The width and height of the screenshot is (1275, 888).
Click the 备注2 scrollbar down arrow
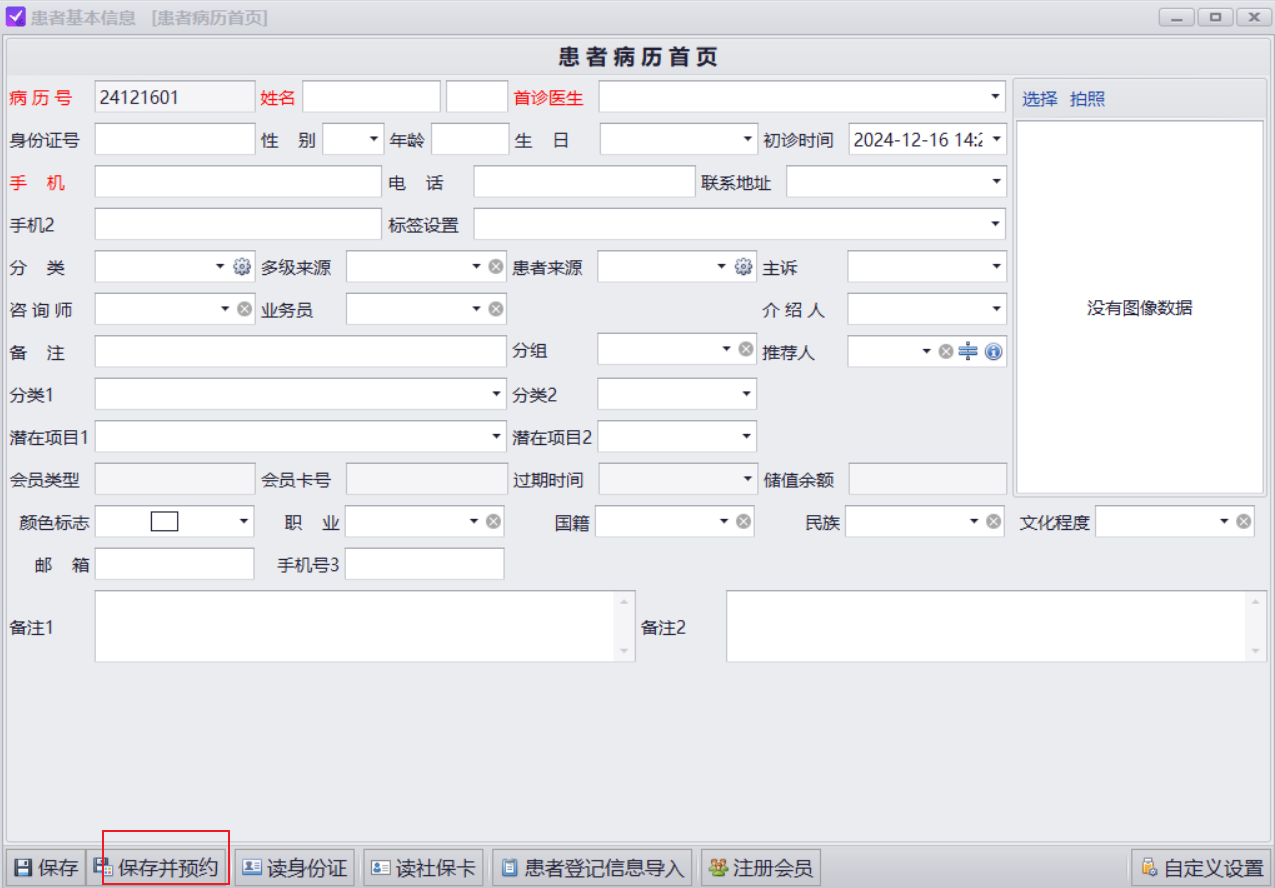pyautogui.click(x=1257, y=652)
